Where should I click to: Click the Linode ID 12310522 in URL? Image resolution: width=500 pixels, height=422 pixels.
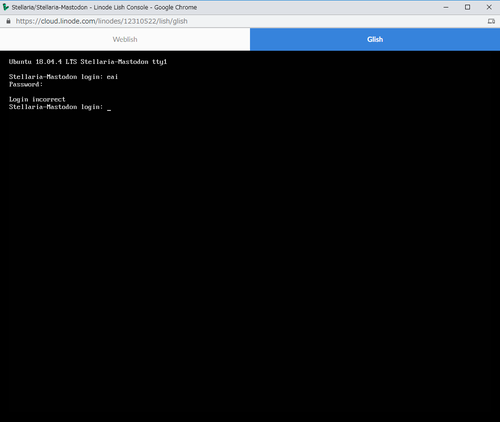(x=140, y=21)
